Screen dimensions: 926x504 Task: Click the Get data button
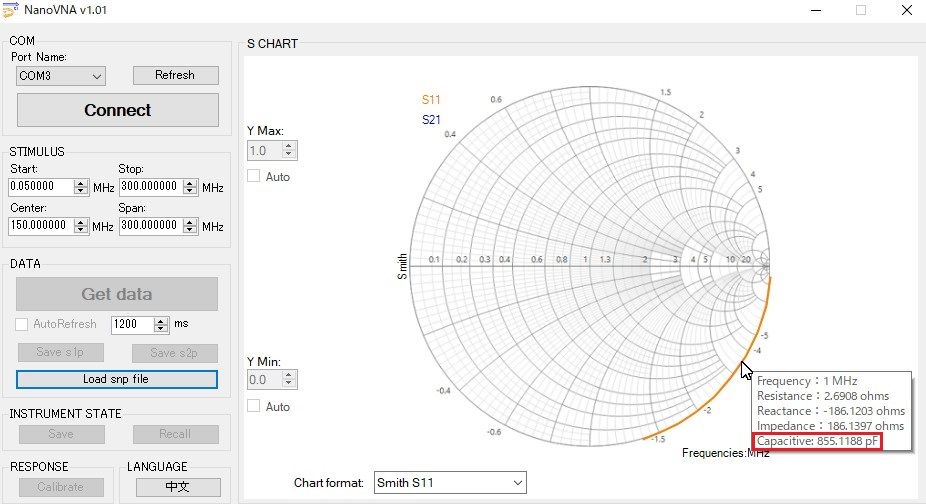tap(117, 294)
